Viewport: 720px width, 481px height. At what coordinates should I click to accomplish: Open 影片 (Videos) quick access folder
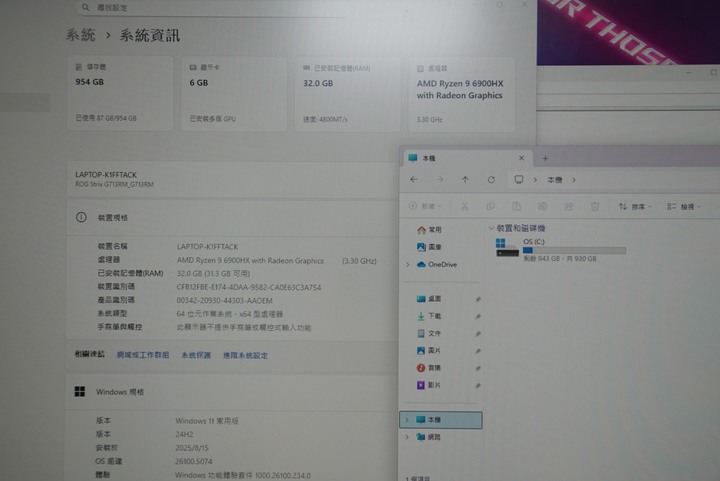429,385
